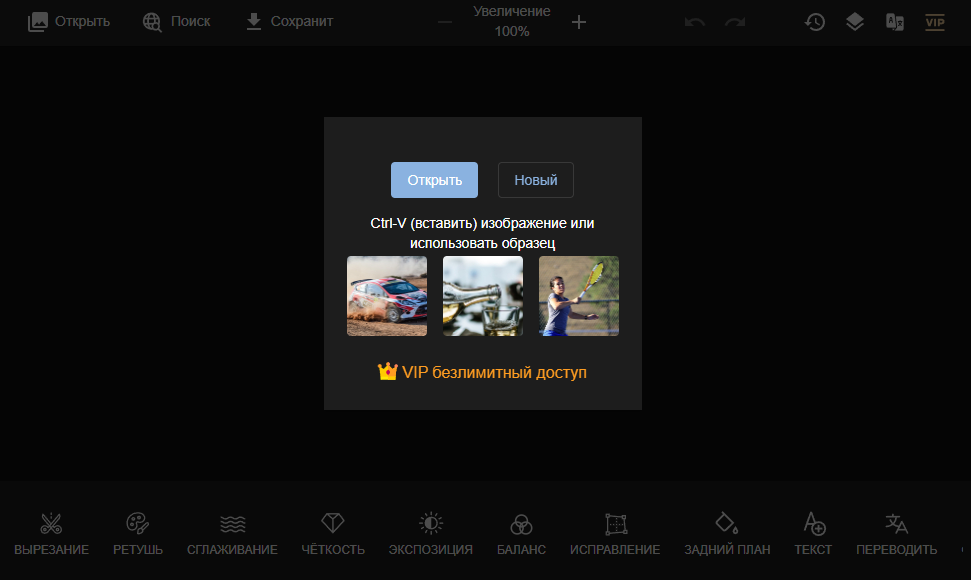Click the VIP icon in the top bar
This screenshot has height=580, width=971.
[x=935, y=21]
